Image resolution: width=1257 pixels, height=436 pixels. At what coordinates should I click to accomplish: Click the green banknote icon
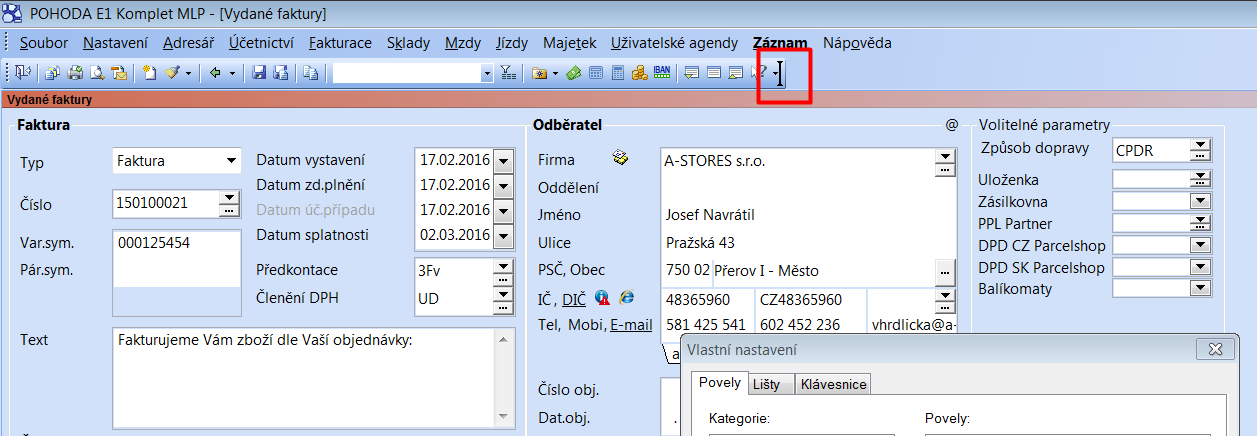[x=573, y=72]
